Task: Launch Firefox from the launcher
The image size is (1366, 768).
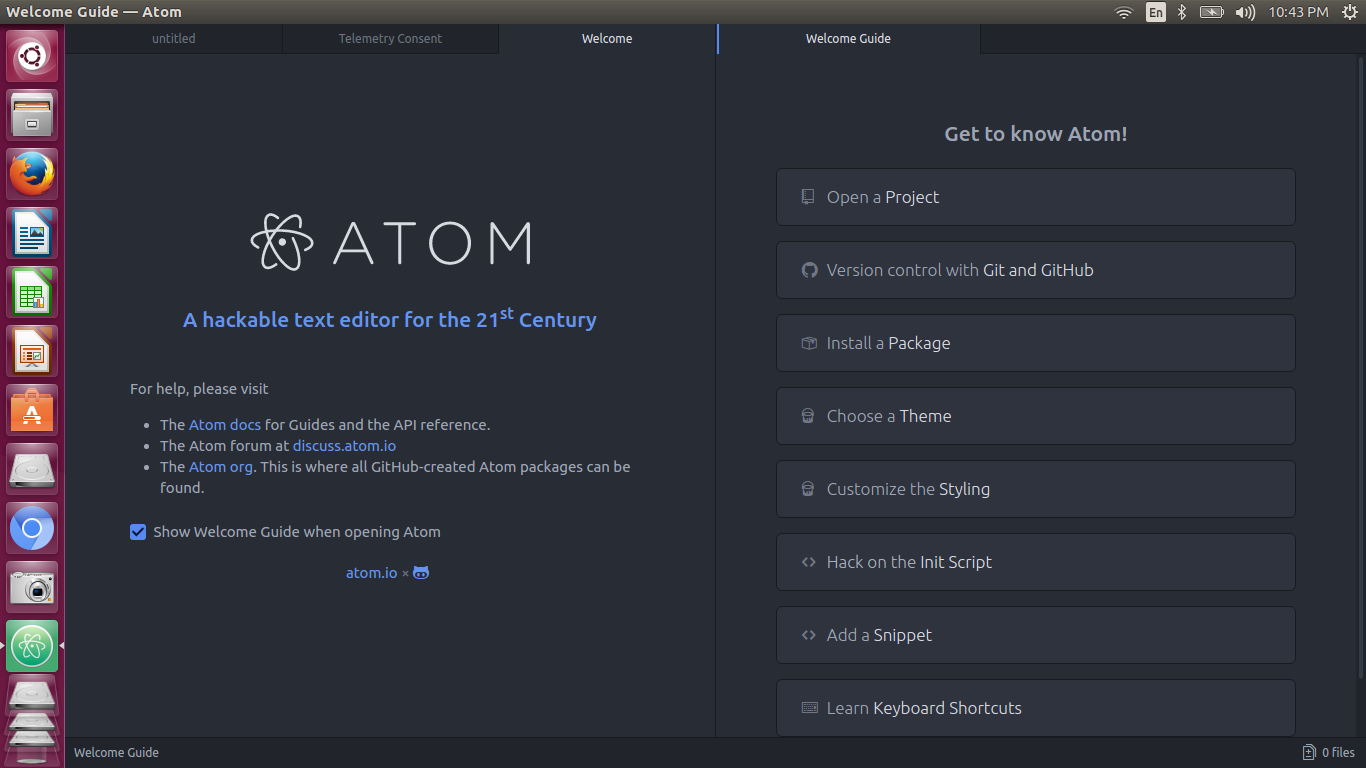Action: pos(32,174)
